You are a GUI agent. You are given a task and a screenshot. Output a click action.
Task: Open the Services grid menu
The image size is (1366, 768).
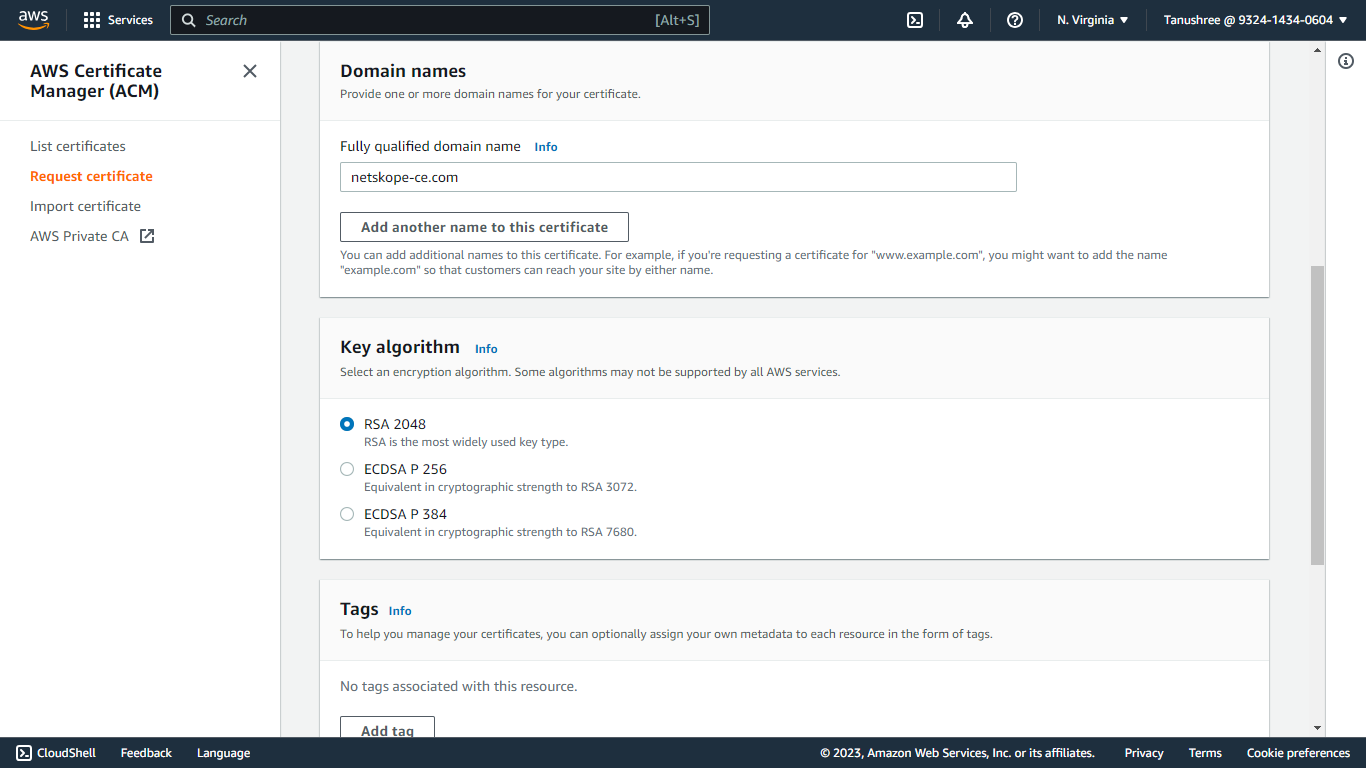tap(118, 20)
